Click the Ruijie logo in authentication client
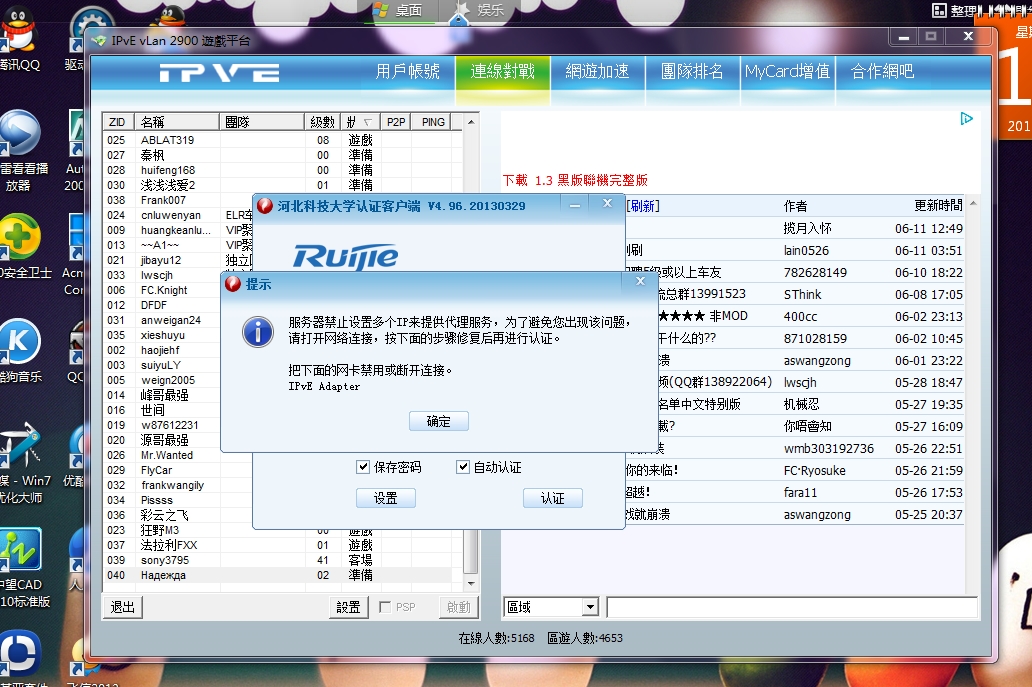This screenshot has width=1032, height=687. point(346,257)
